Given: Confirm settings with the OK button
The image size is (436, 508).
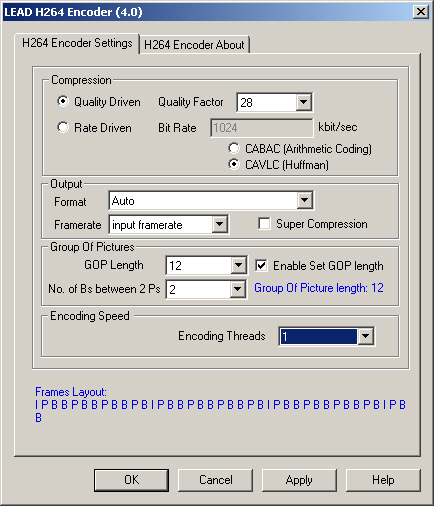Looking at the screenshot, I should [131, 480].
